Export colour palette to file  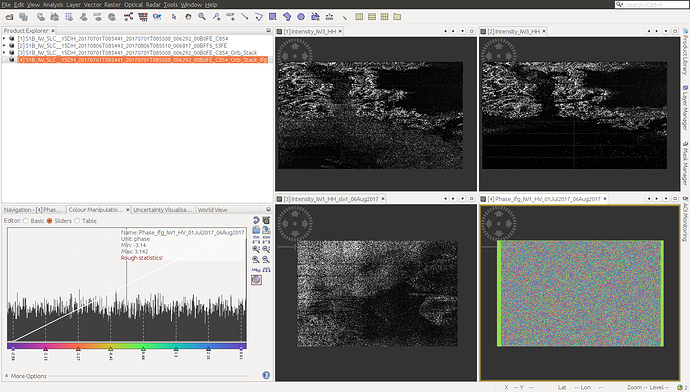(x=266, y=230)
